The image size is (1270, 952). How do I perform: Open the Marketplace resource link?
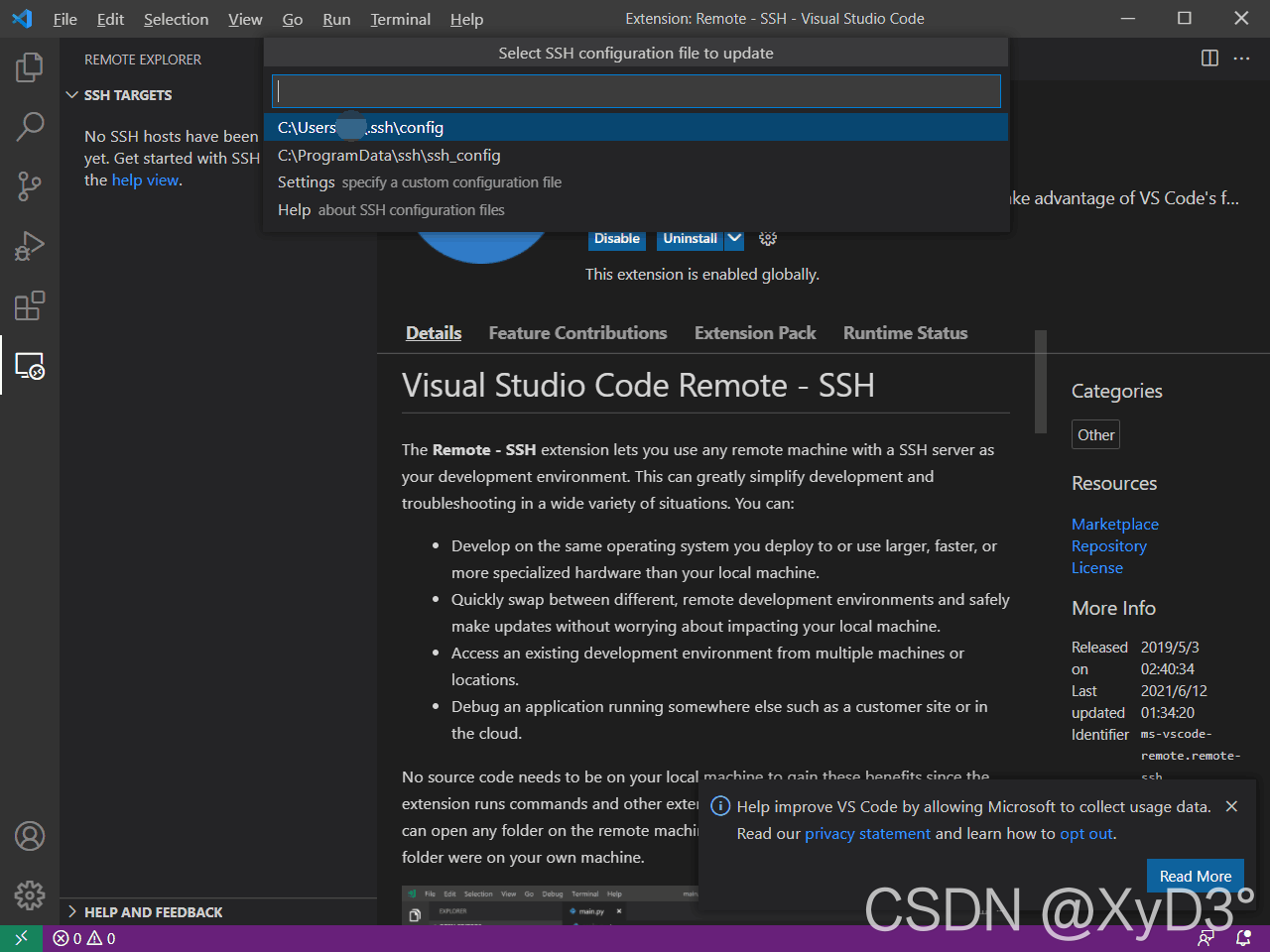[x=1115, y=524]
